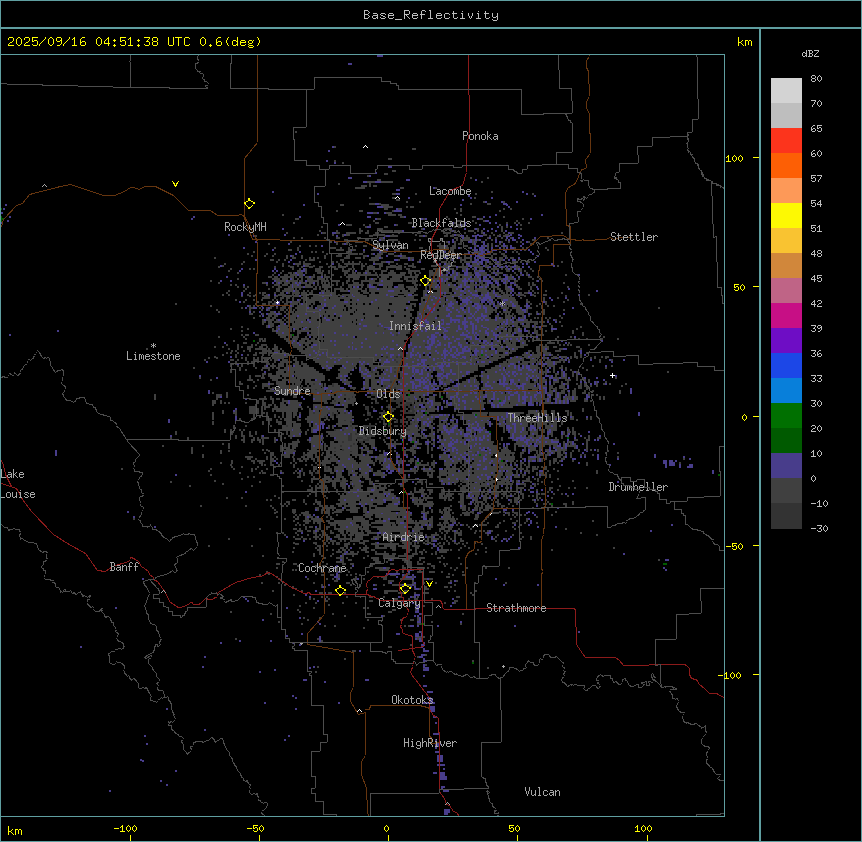Screen dimensions: 862x842
Task: Click the Lake Louise label
Action: (18, 484)
